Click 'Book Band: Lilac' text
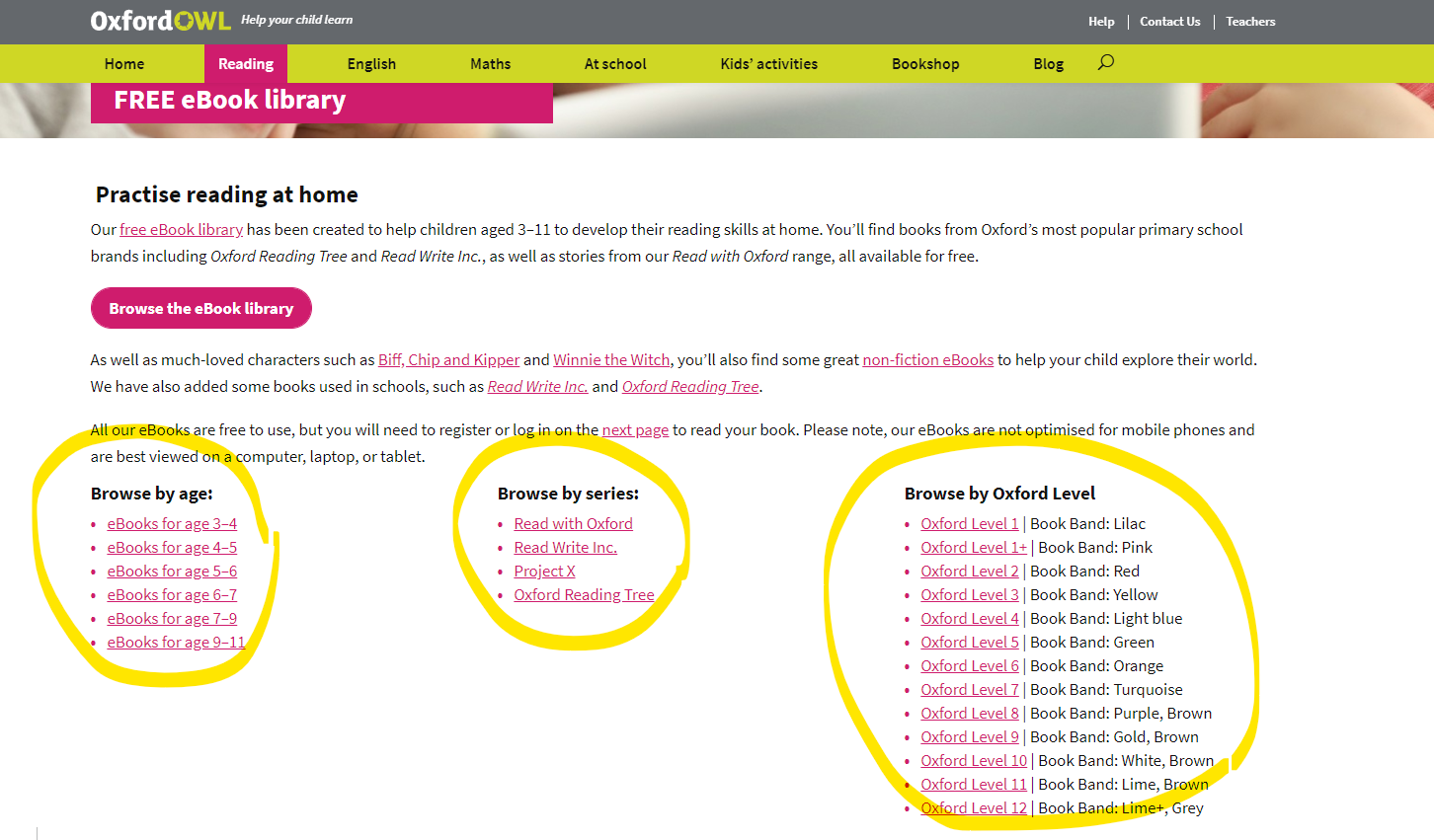Image resolution: width=1434 pixels, height=840 pixels. (1088, 523)
